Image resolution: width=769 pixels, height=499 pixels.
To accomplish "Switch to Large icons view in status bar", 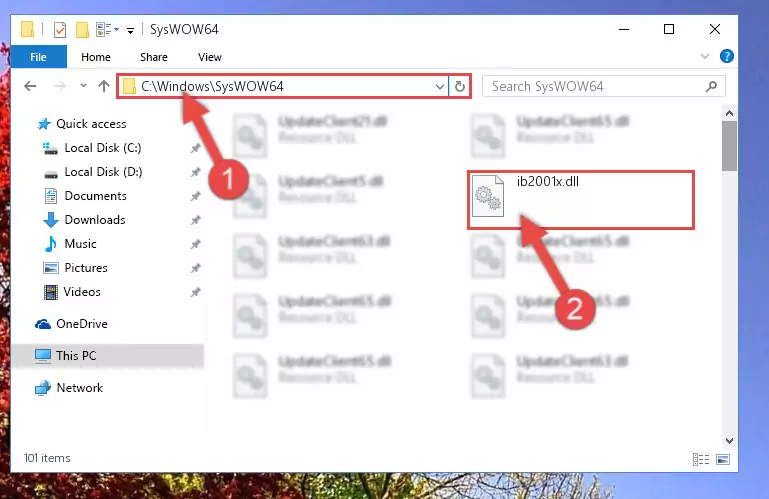I will coord(723,459).
